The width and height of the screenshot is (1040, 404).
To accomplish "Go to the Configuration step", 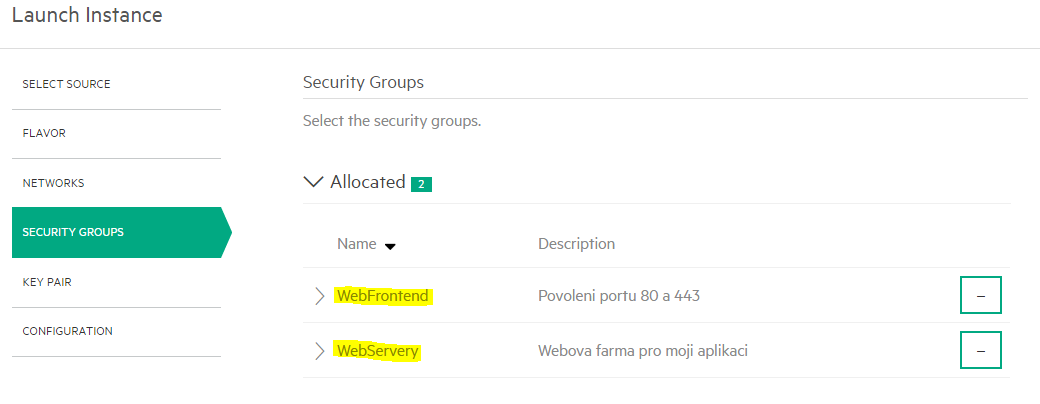I will 67,331.
